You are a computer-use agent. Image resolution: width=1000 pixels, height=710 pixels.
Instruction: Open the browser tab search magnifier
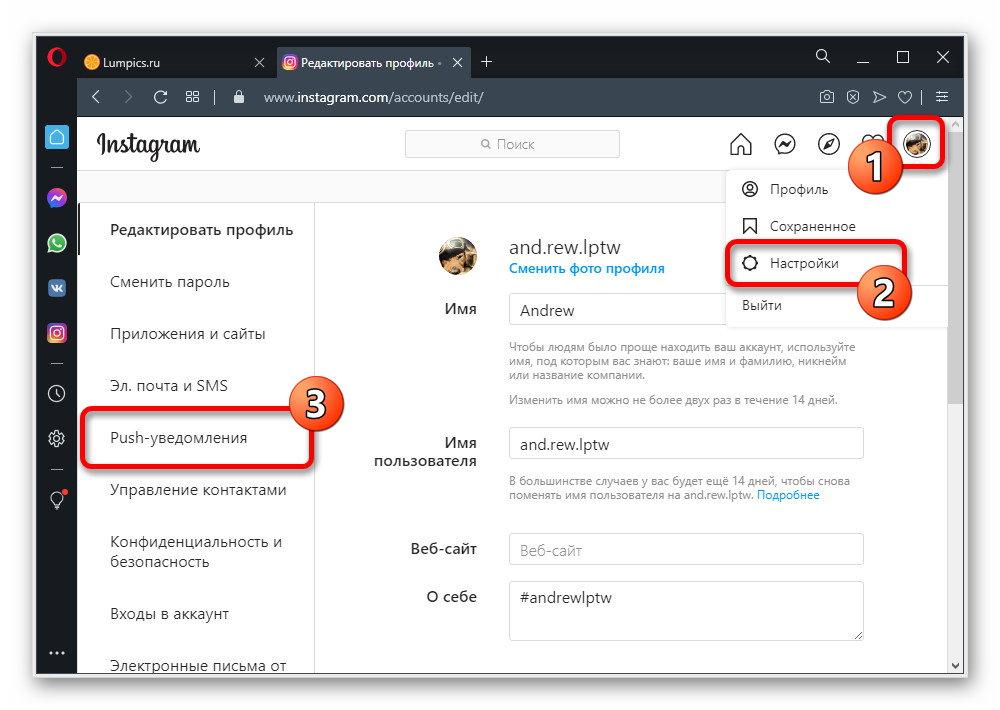point(823,57)
